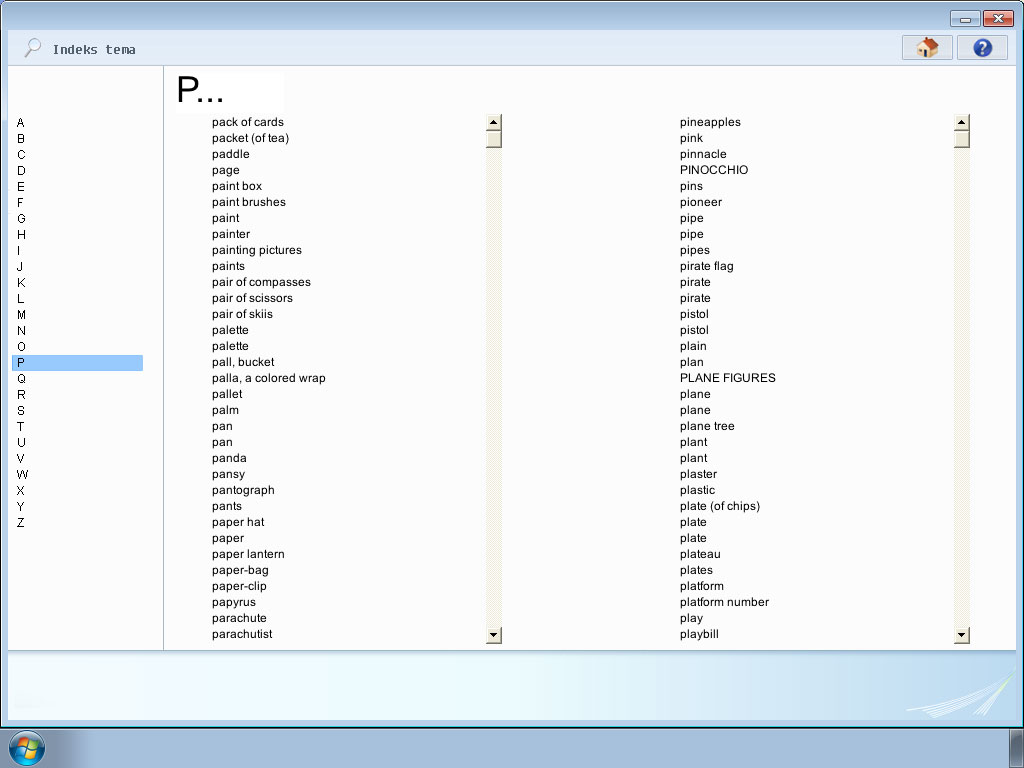The width and height of the screenshot is (1024, 768).
Task: Open the 'playbill' entry
Action: coord(699,634)
